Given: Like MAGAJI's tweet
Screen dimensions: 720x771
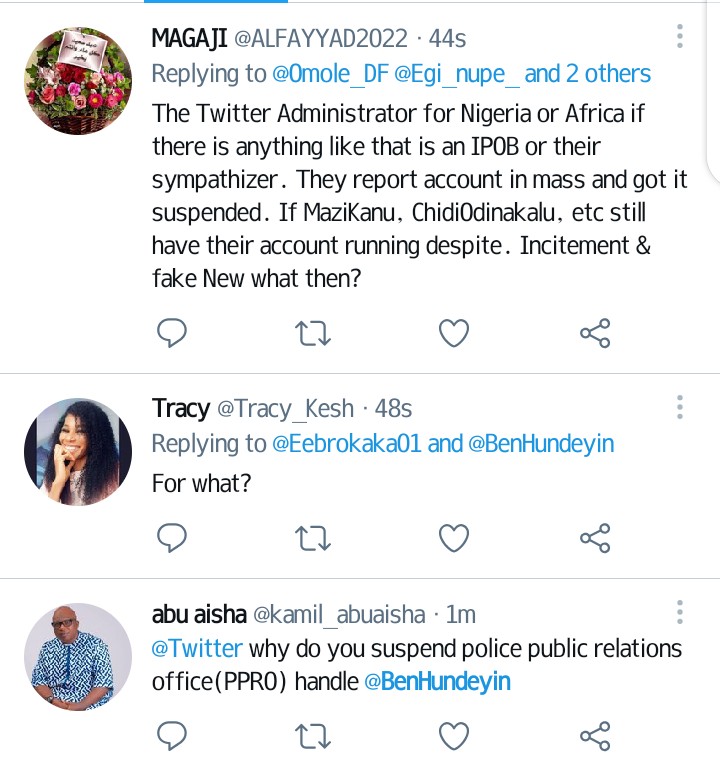Looking at the screenshot, I should coord(454,333).
